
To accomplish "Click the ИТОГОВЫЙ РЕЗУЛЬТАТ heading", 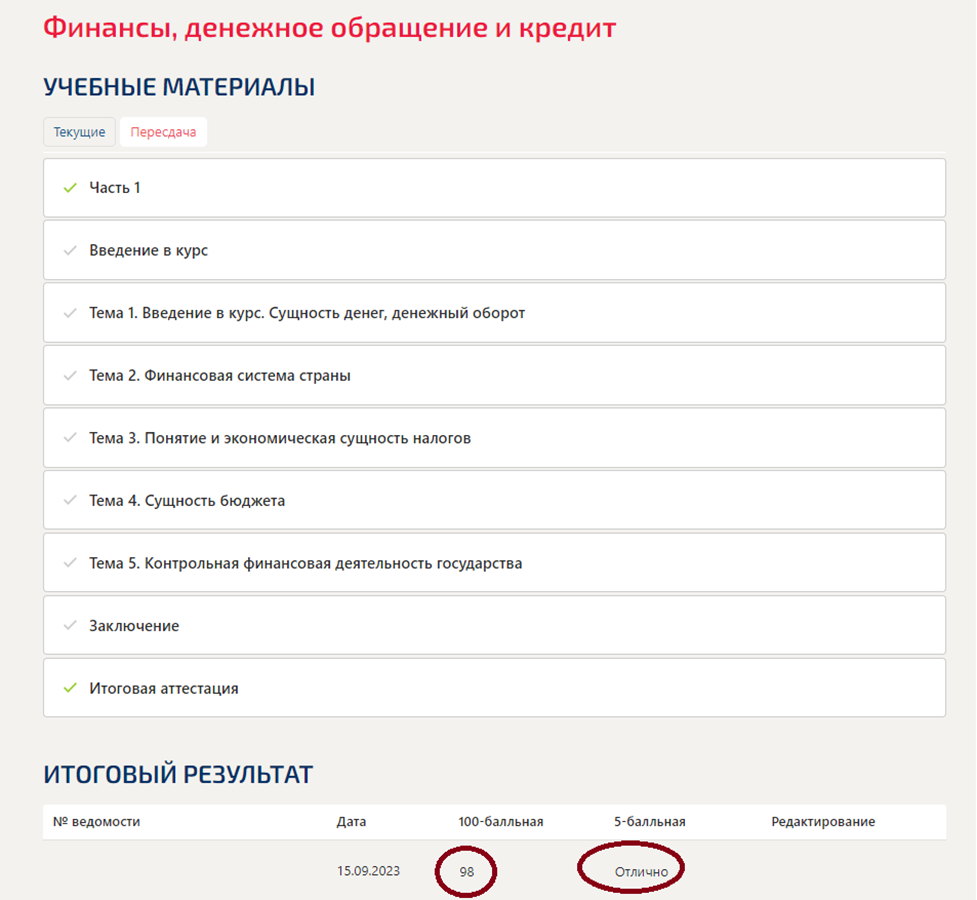I will click(178, 775).
